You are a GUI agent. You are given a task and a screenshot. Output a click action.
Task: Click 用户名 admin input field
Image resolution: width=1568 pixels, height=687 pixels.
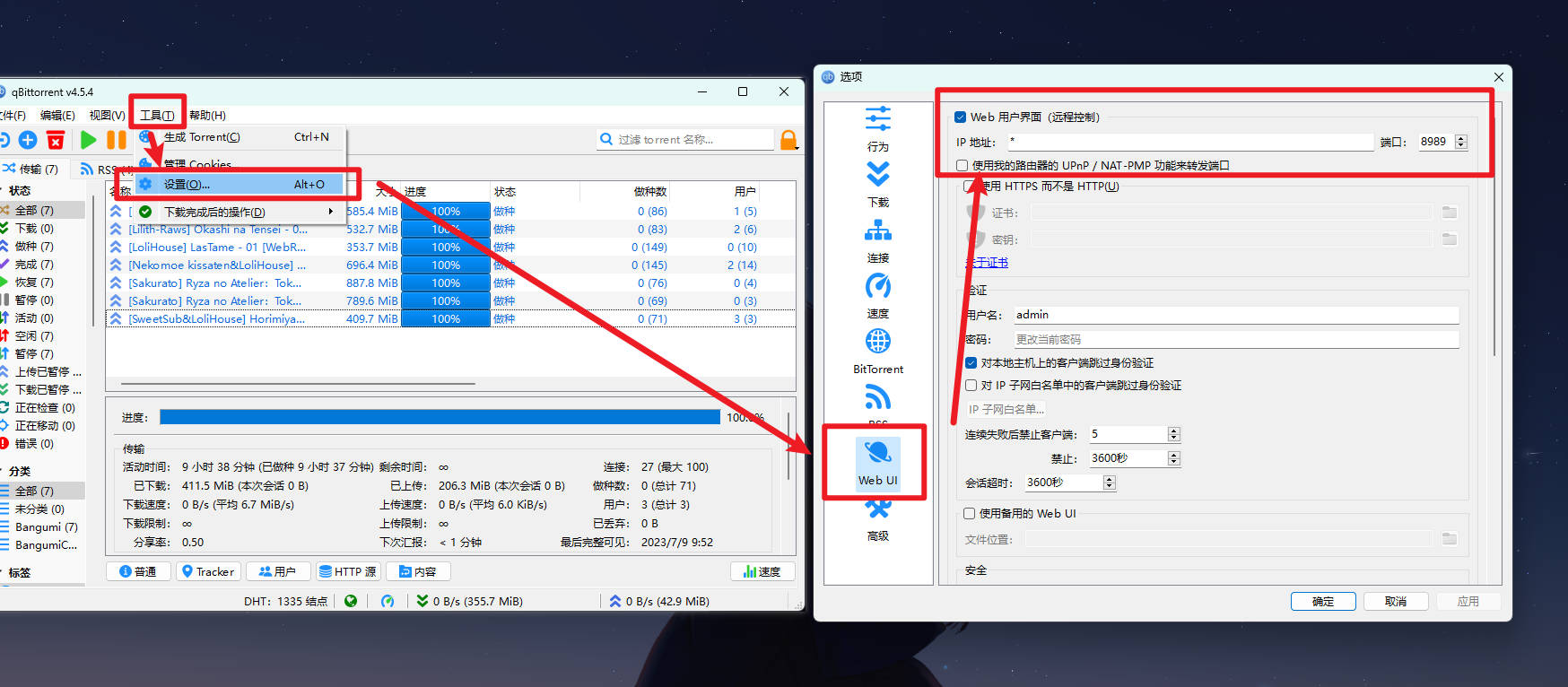pyautogui.click(x=1236, y=315)
